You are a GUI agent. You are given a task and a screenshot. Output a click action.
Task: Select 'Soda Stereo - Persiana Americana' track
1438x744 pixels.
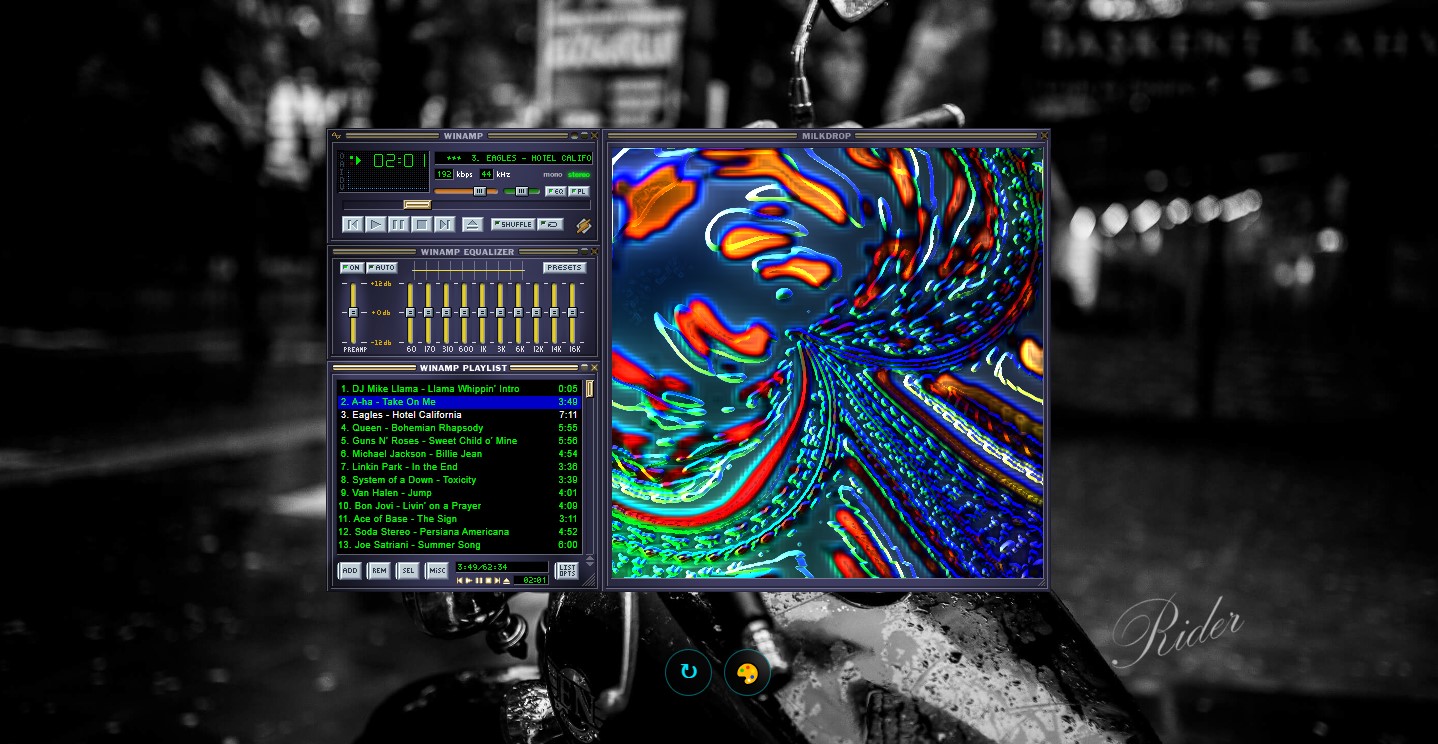(459, 532)
